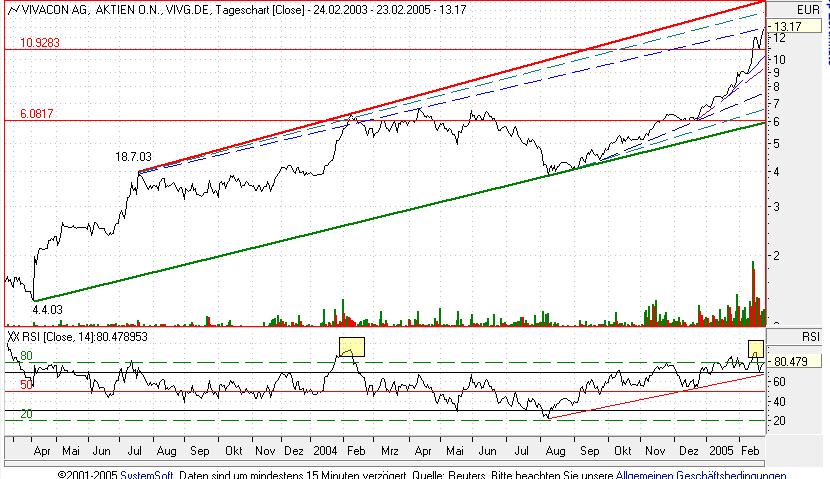The height and width of the screenshot is (479, 830).
Task: Click the chart title "VIVACON AG, AKTIEN O.N."
Action: (x=91, y=9)
